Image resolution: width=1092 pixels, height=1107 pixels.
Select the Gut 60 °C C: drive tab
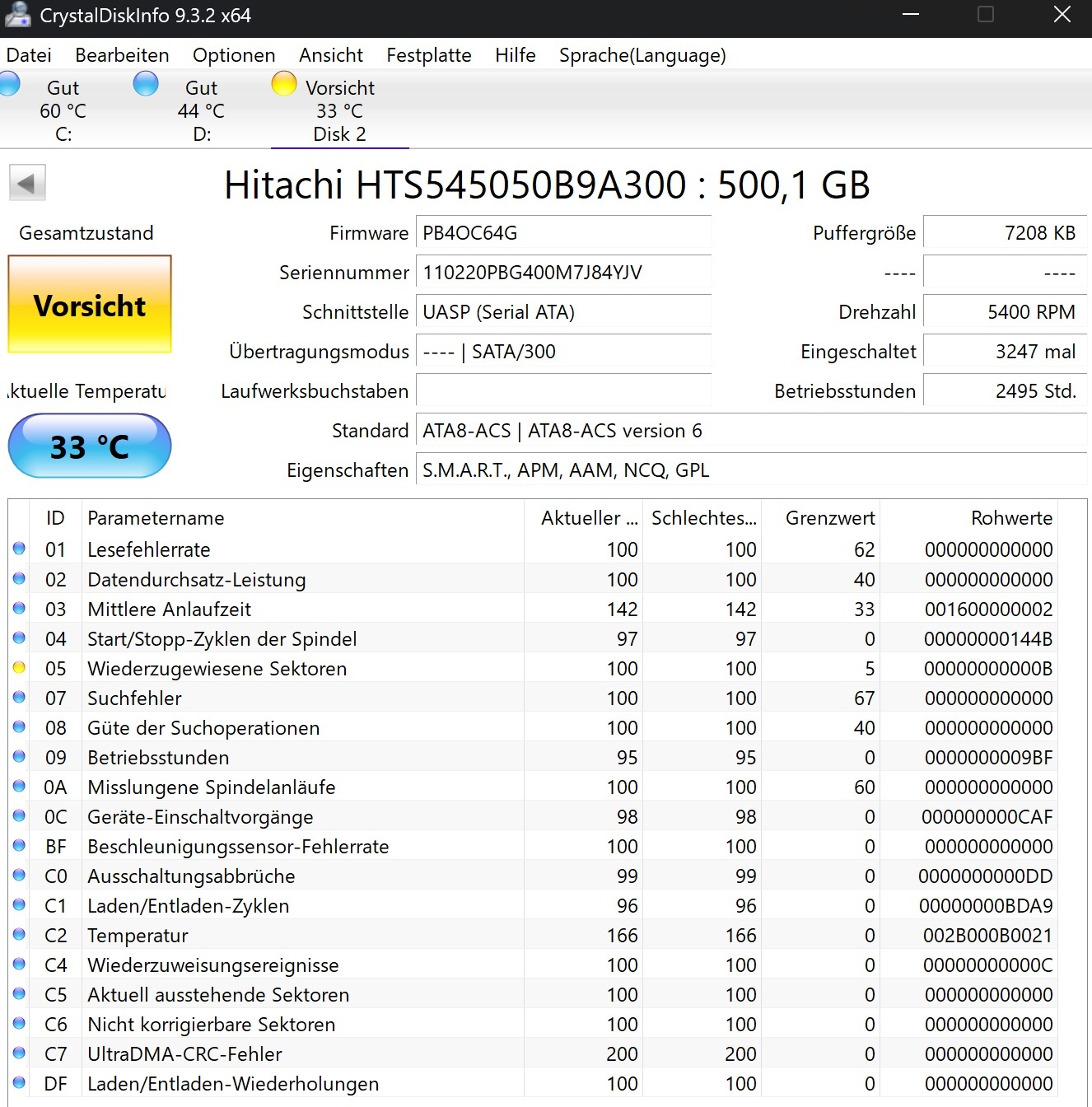63,110
